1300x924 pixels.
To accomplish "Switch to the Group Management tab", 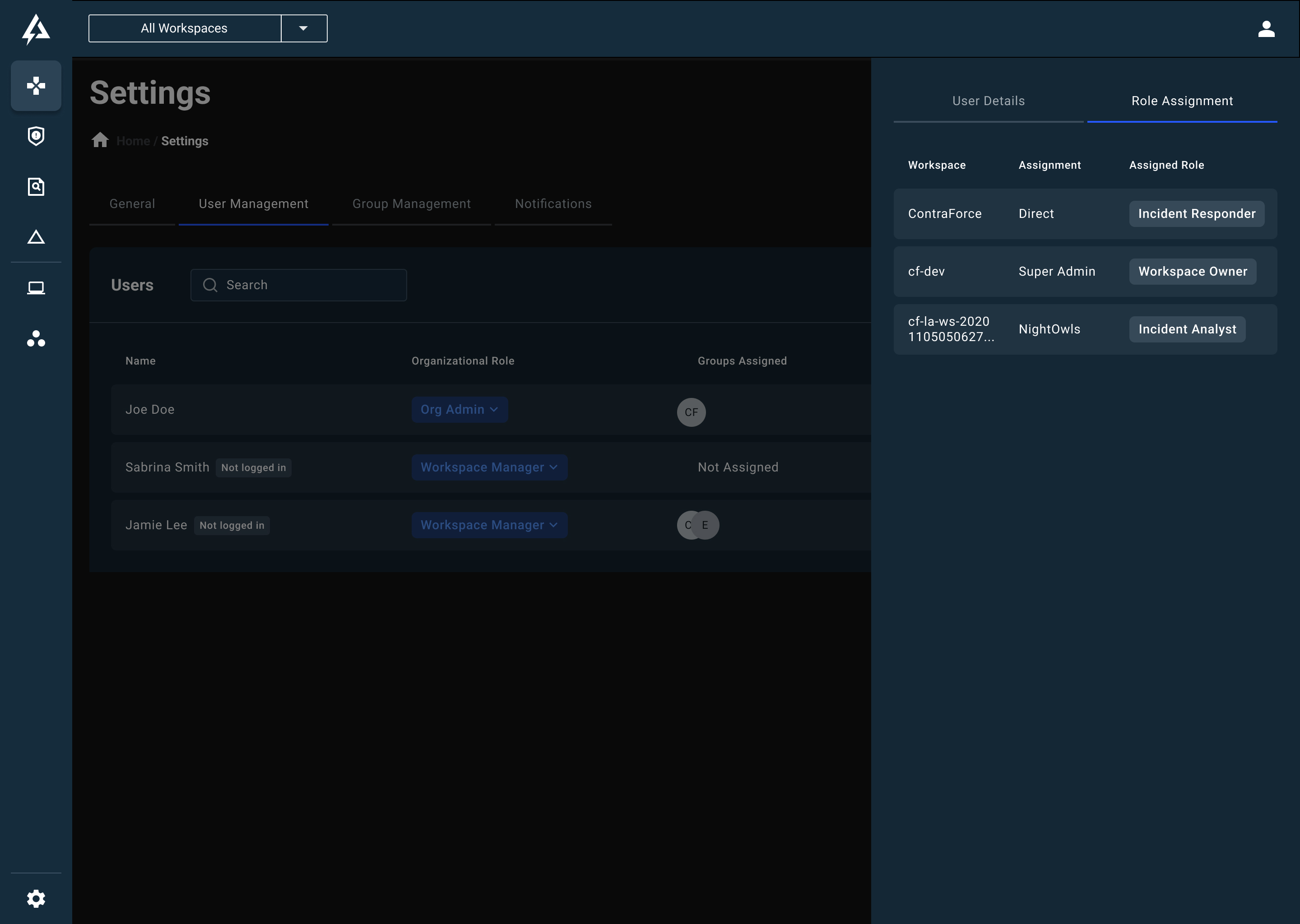I will (412, 203).
